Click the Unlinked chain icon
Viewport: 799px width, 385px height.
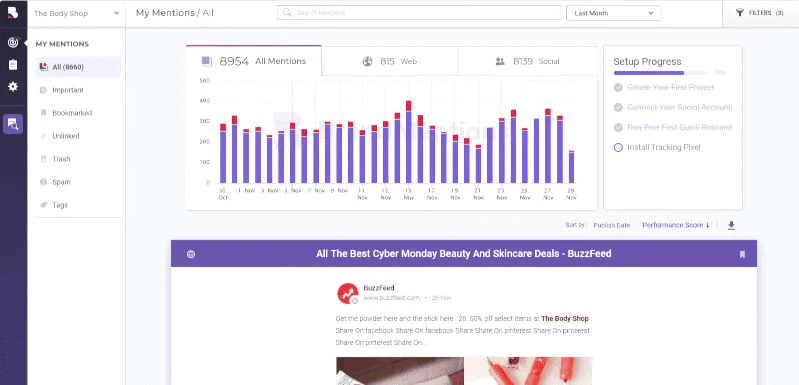tap(43, 136)
